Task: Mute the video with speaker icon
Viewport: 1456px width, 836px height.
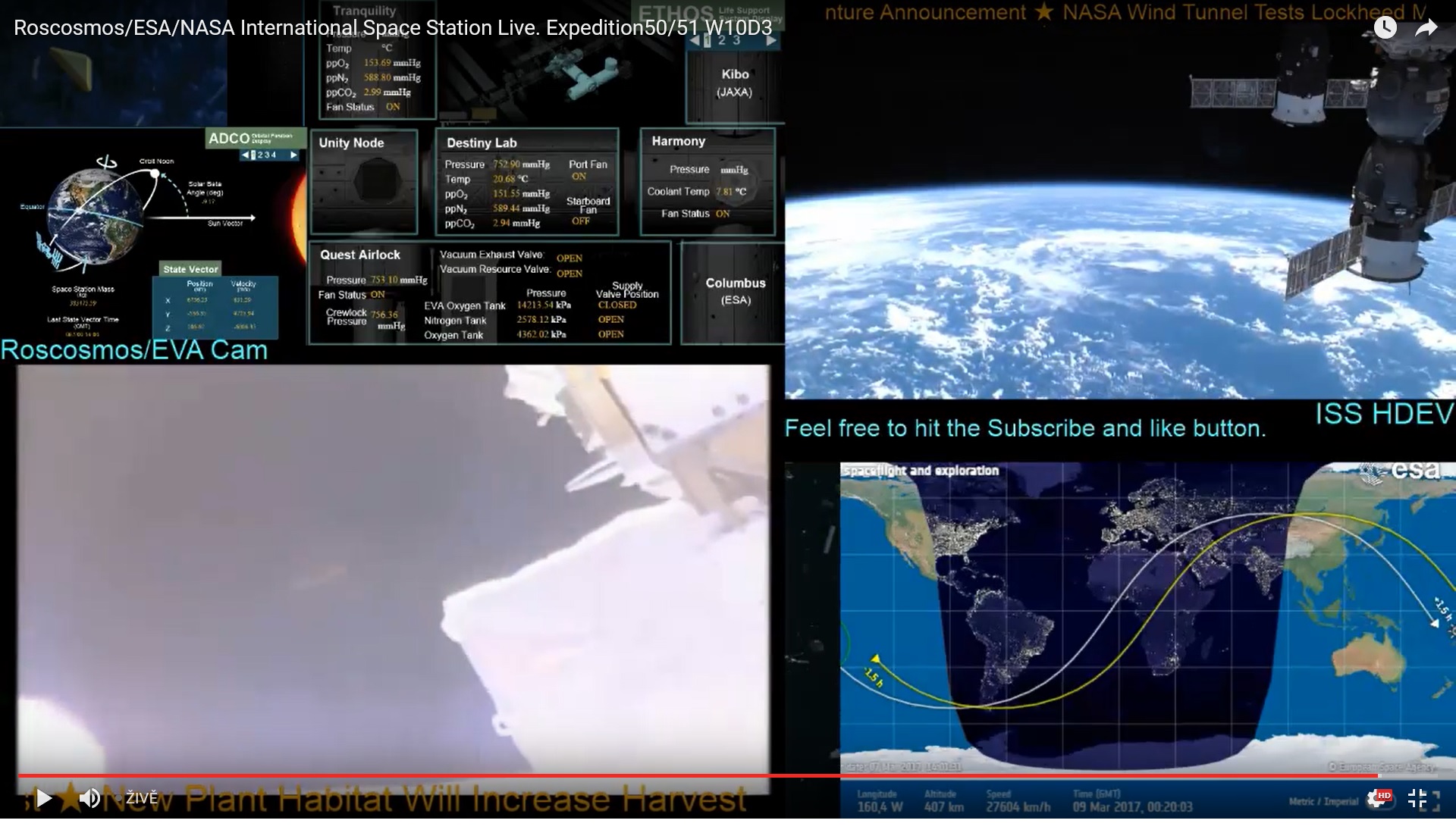Action: [x=89, y=798]
